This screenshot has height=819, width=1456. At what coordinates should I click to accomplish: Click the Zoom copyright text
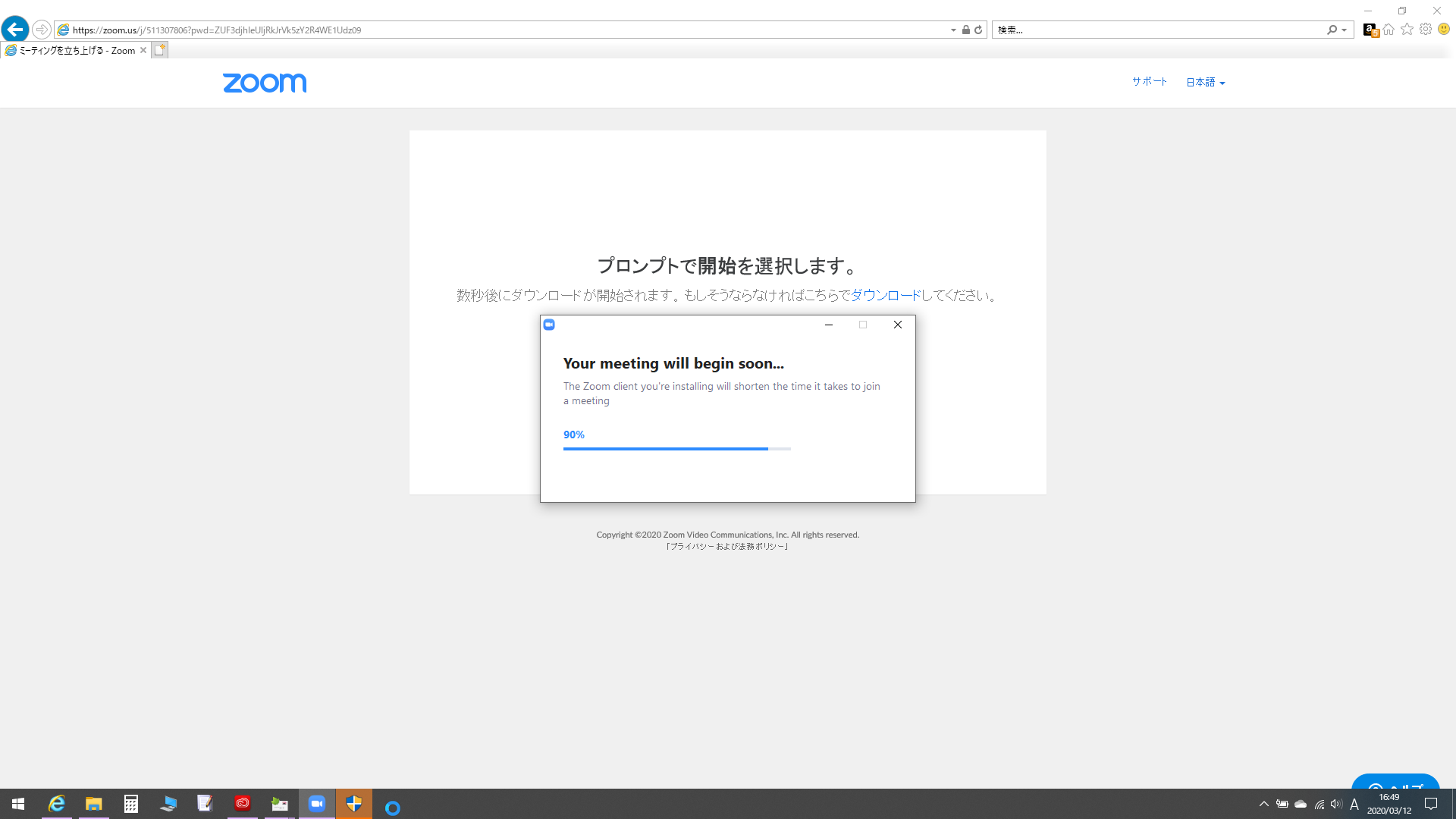tap(727, 535)
